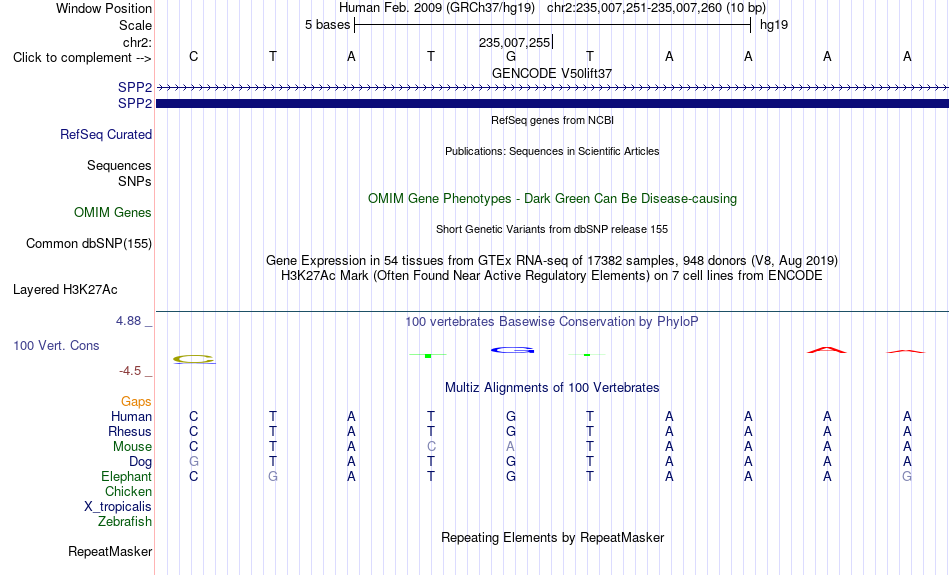950x575 pixels.
Task: Click the faded G in the Dog row
Action: (x=193, y=462)
